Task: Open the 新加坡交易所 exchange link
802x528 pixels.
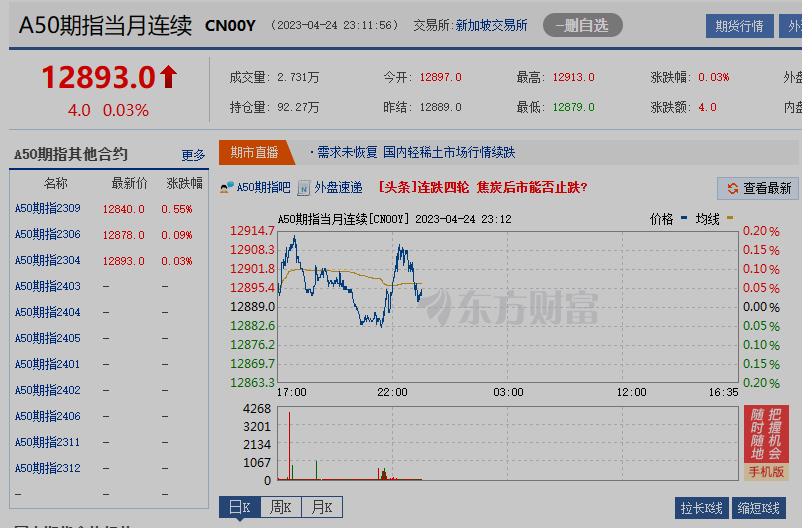Action: tap(491, 25)
